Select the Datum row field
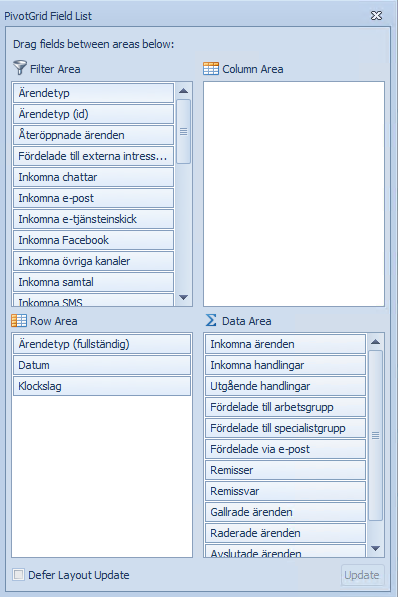 coord(102,365)
